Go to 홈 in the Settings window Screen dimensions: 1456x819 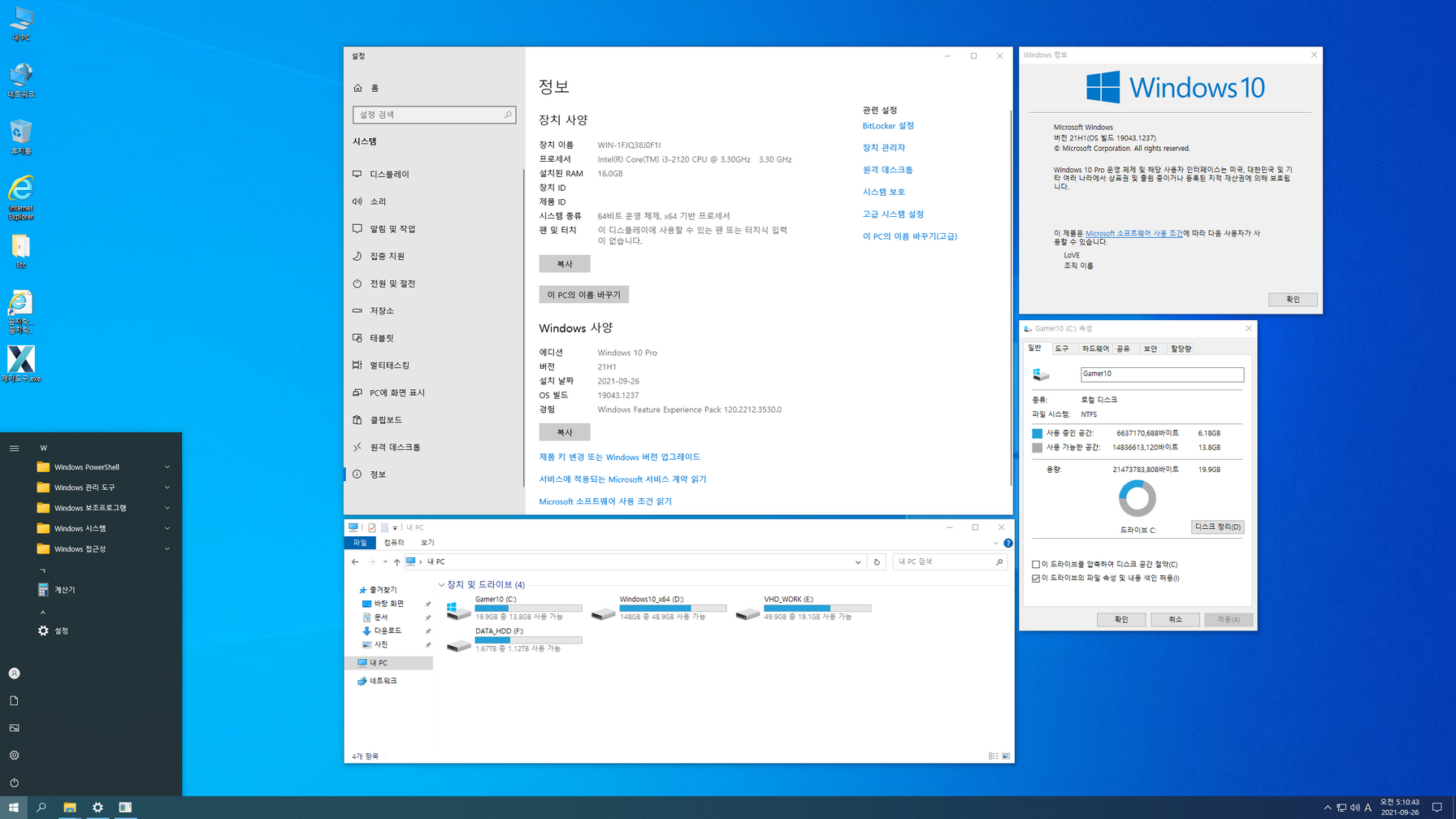366,88
